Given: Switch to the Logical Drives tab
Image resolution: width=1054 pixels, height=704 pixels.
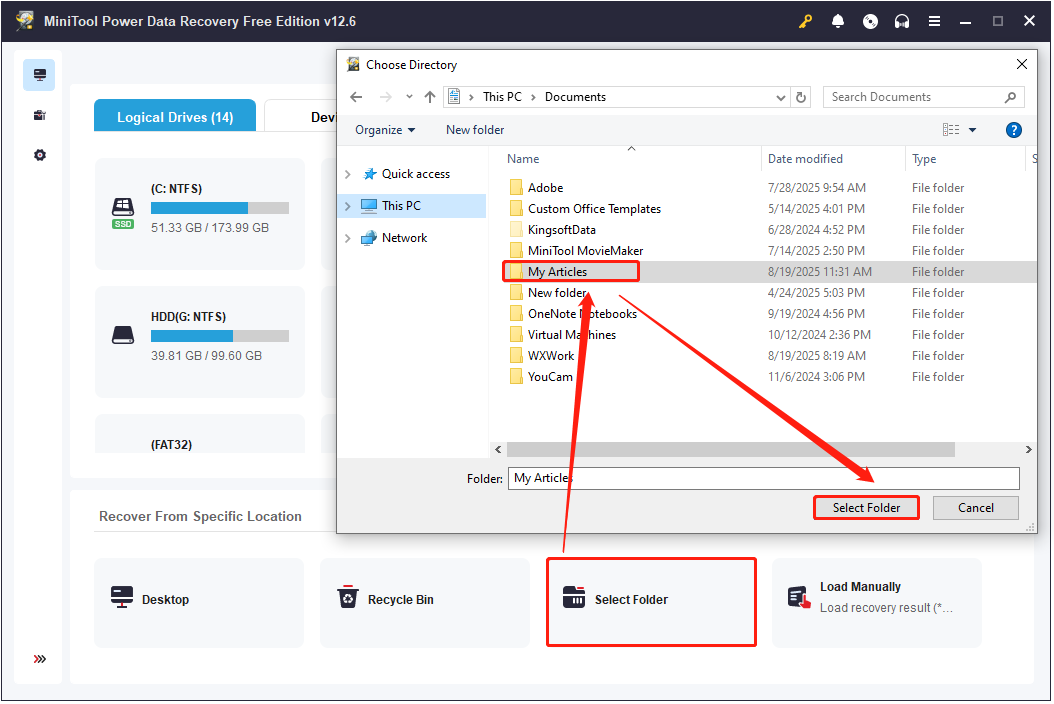Looking at the screenshot, I should [x=174, y=116].
